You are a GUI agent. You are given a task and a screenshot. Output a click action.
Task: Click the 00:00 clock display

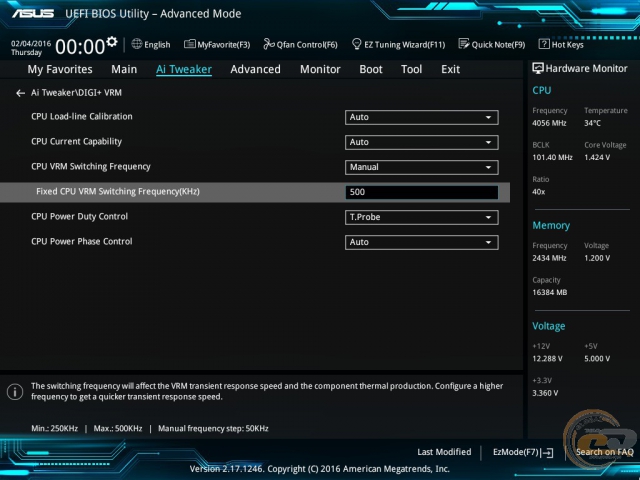[80, 47]
